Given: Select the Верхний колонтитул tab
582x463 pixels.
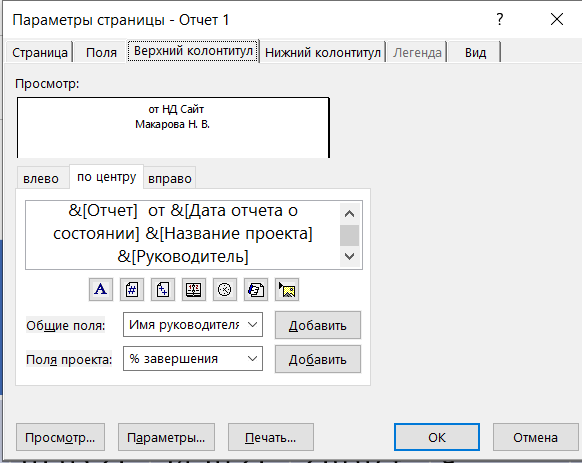Looking at the screenshot, I should pos(193,51).
